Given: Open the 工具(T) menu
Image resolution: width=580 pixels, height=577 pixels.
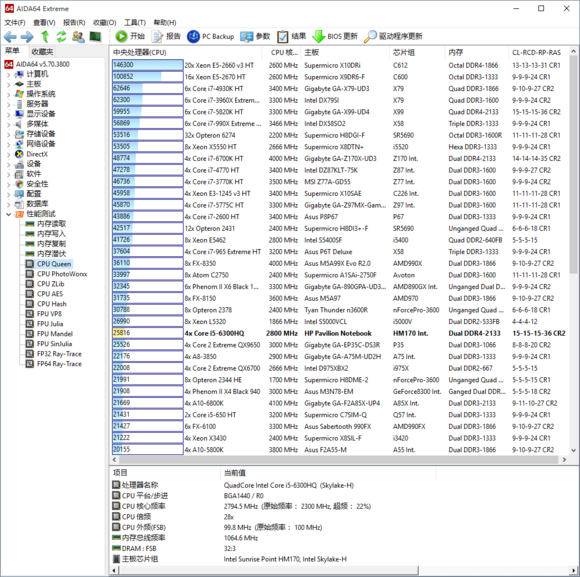Looking at the screenshot, I should [135, 23].
